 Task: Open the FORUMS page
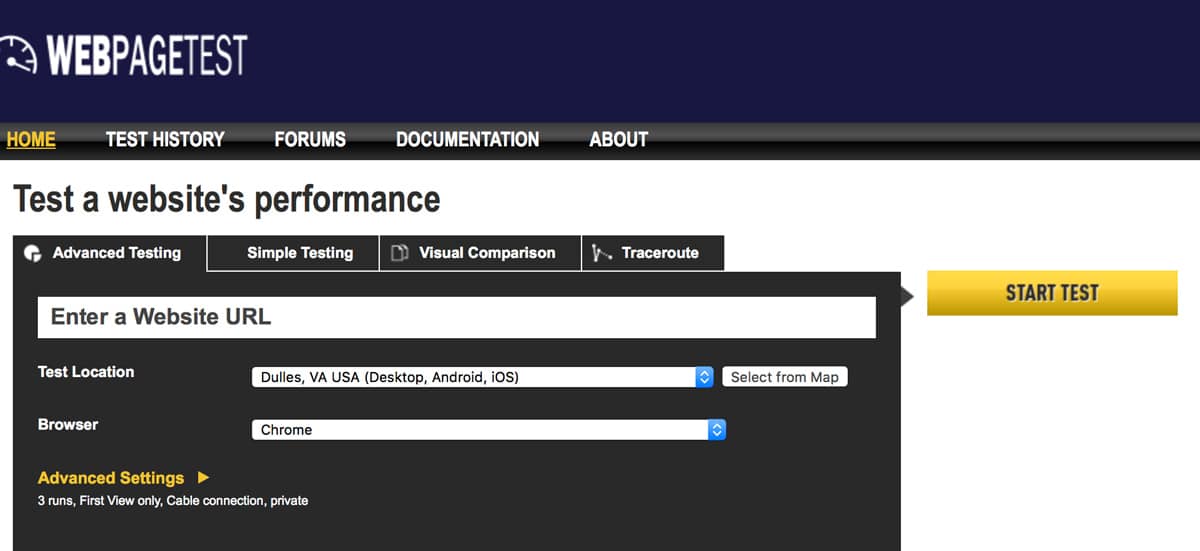[x=310, y=140]
